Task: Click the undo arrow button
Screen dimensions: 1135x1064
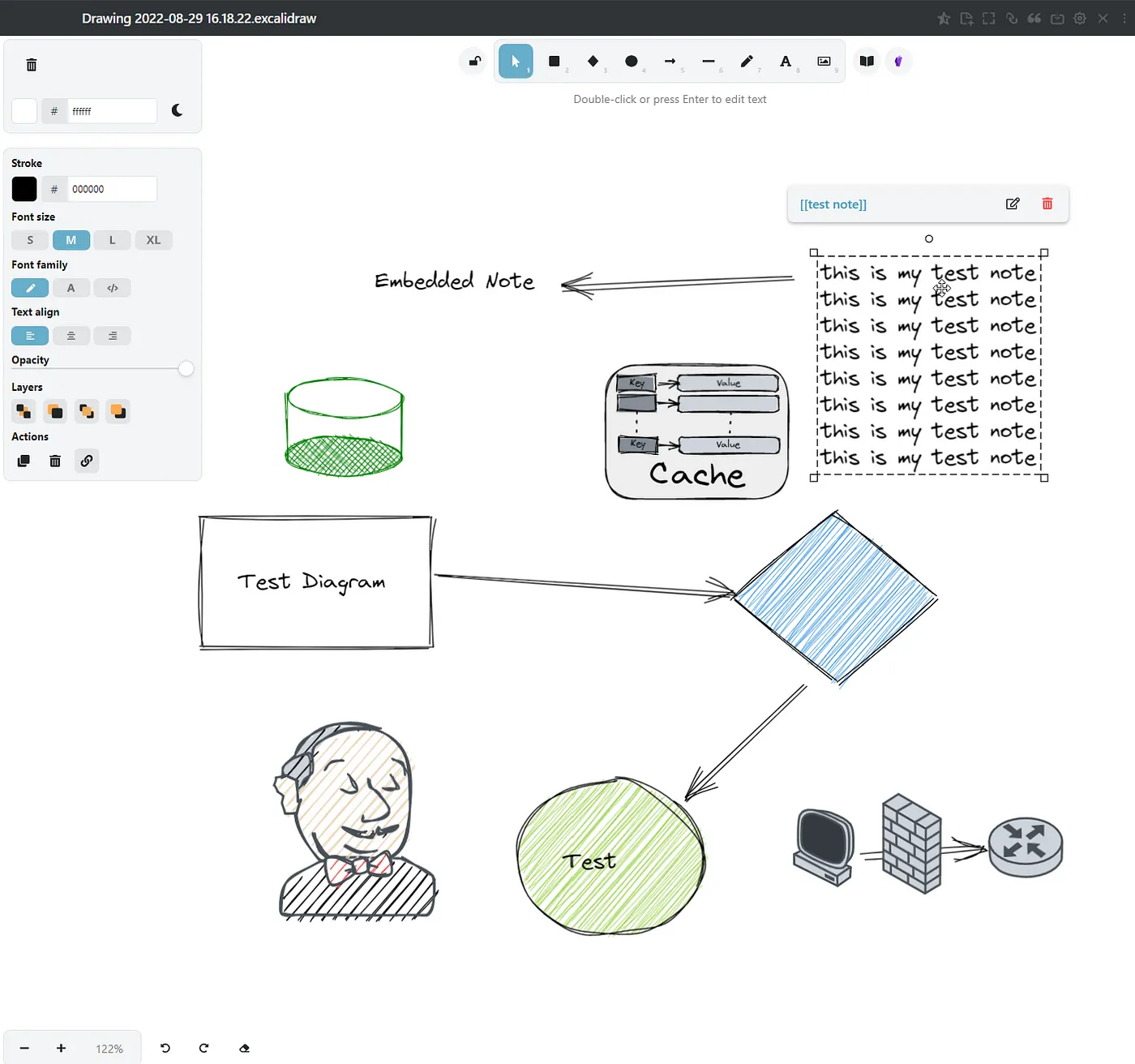Action: click(165, 1048)
